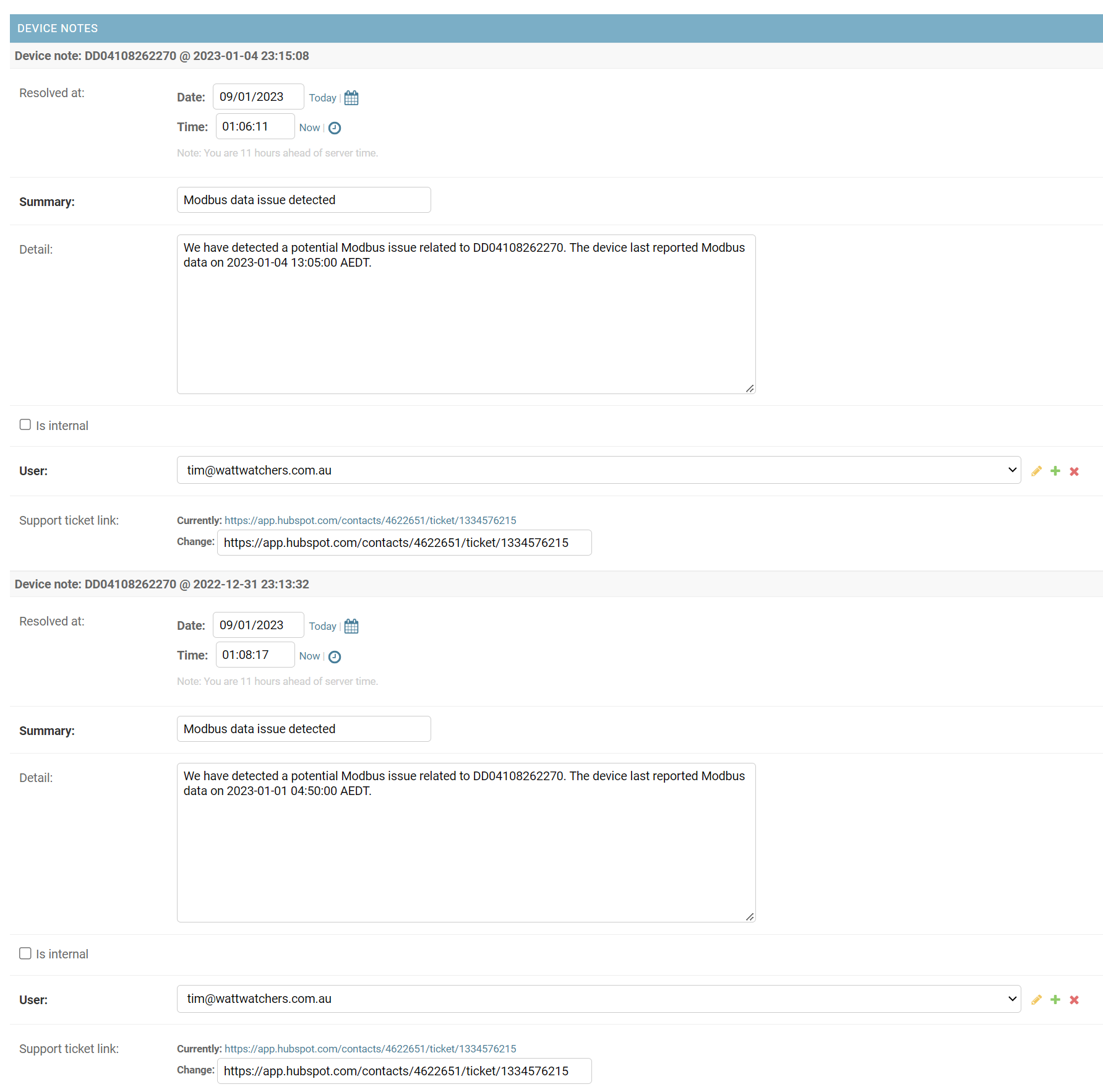
Task: Click red X to delete first note's user
Action: point(1074,471)
